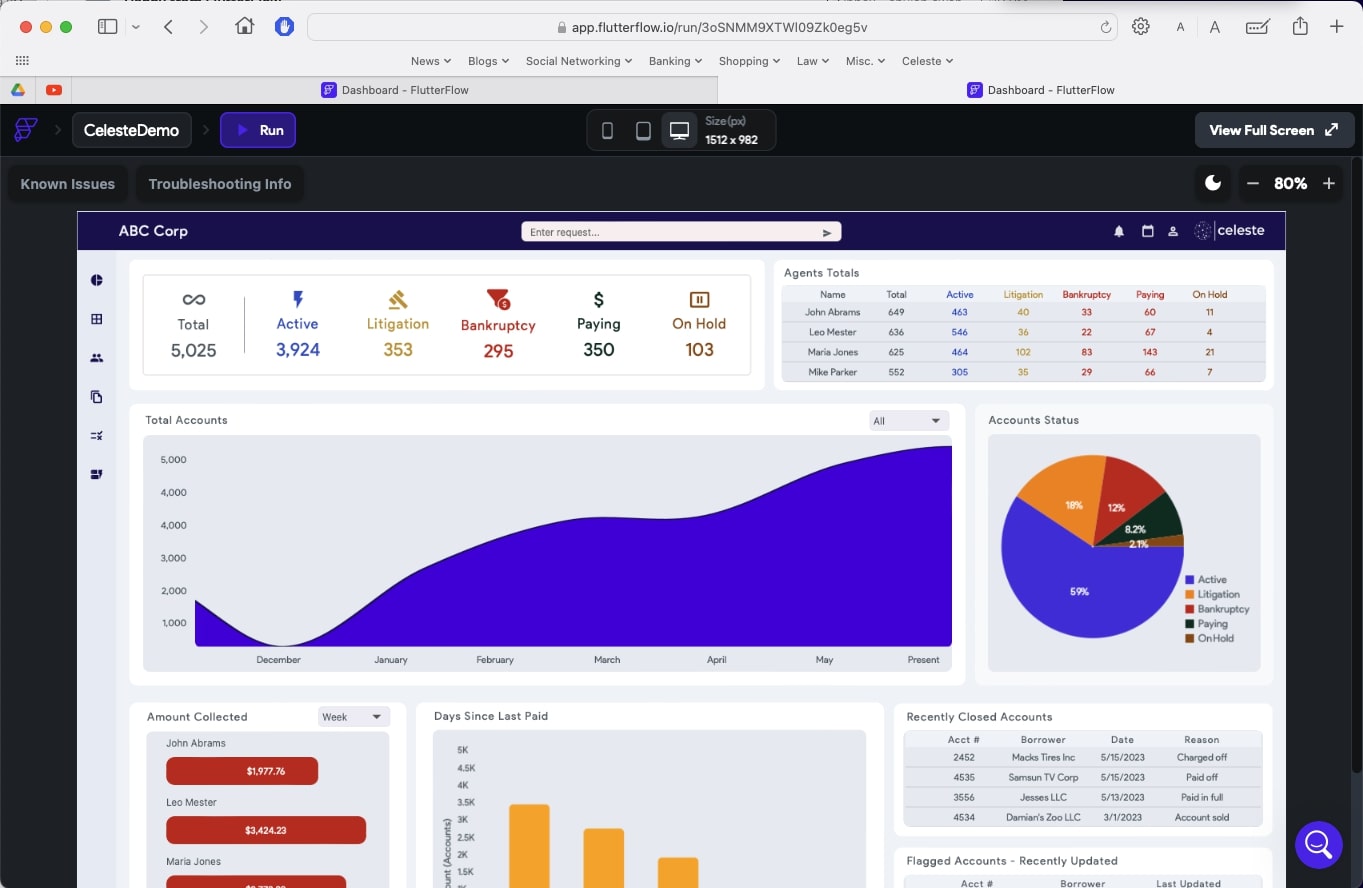Expand the Misc. bookmarks folder
Image resolution: width=1363 pixels, height=888 pixels.
pyautogui.click(x=866, y=61)
